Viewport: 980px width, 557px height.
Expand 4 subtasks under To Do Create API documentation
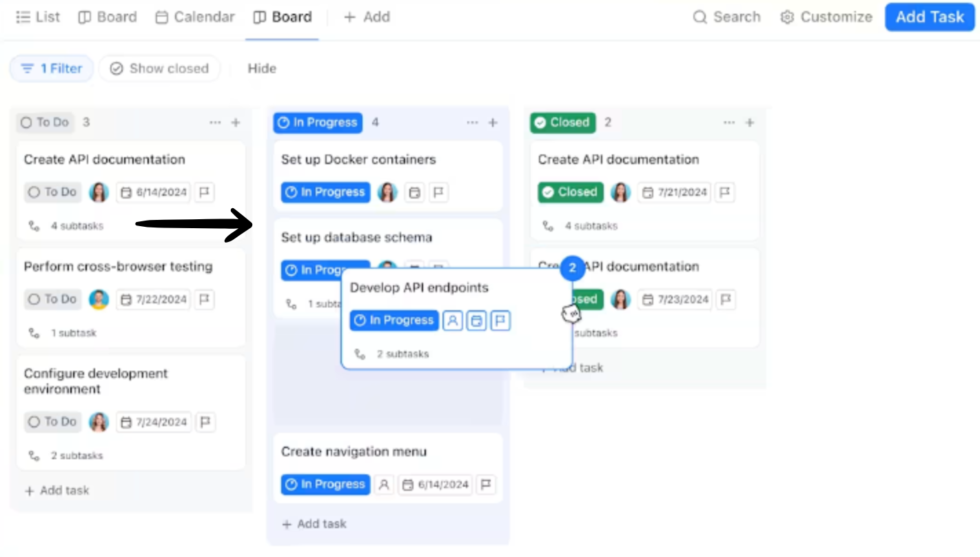[76, 226]
